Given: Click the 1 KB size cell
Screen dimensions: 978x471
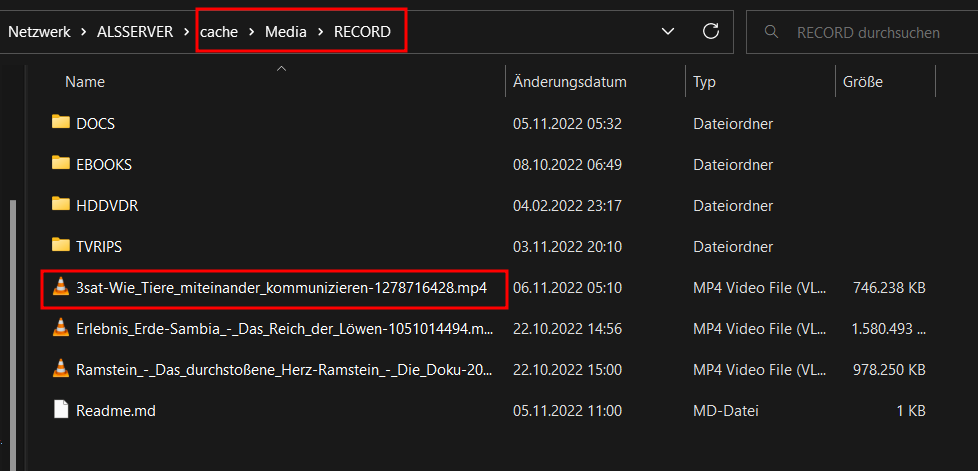Looking at the screenshot, I should pyautogui.click(x=911, y=411).
